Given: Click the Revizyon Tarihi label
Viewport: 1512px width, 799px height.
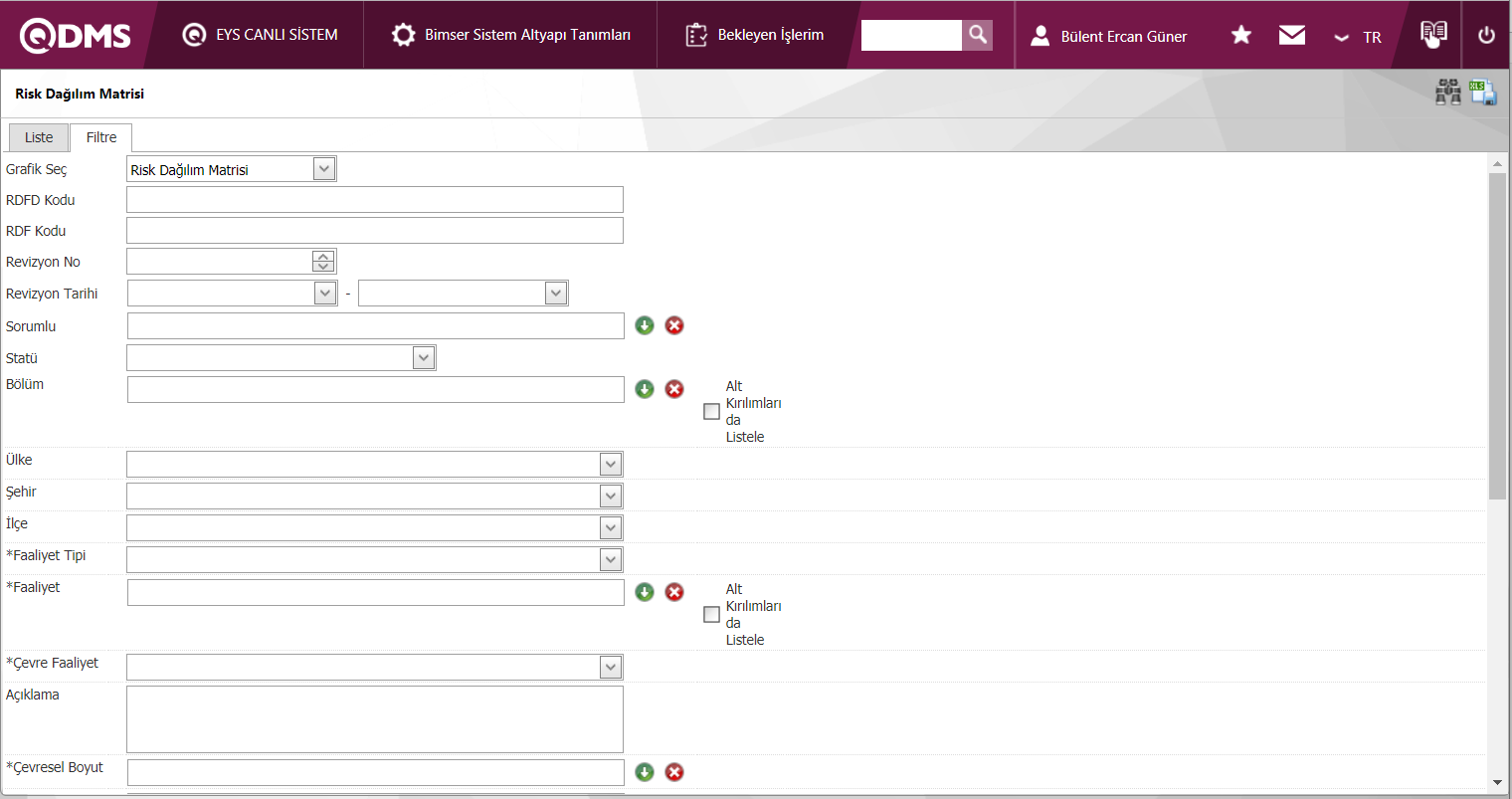Looking at the screenshot, I should 52,294.
